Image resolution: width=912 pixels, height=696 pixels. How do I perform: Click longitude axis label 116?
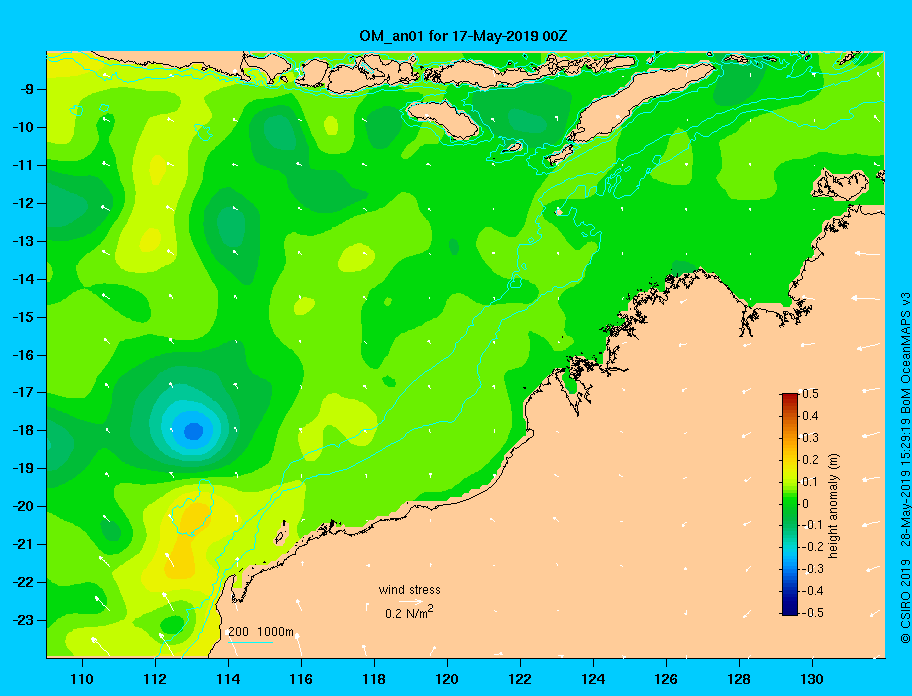(x=301, y=679)
